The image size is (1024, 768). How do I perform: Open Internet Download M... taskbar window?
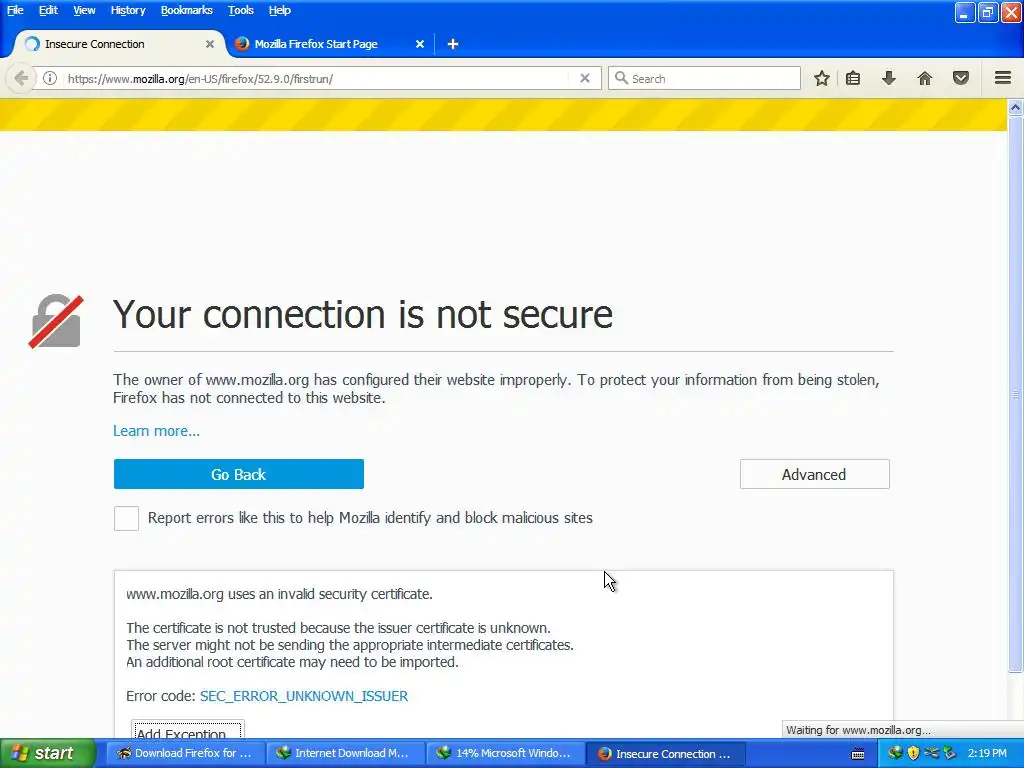pos(344,754)
